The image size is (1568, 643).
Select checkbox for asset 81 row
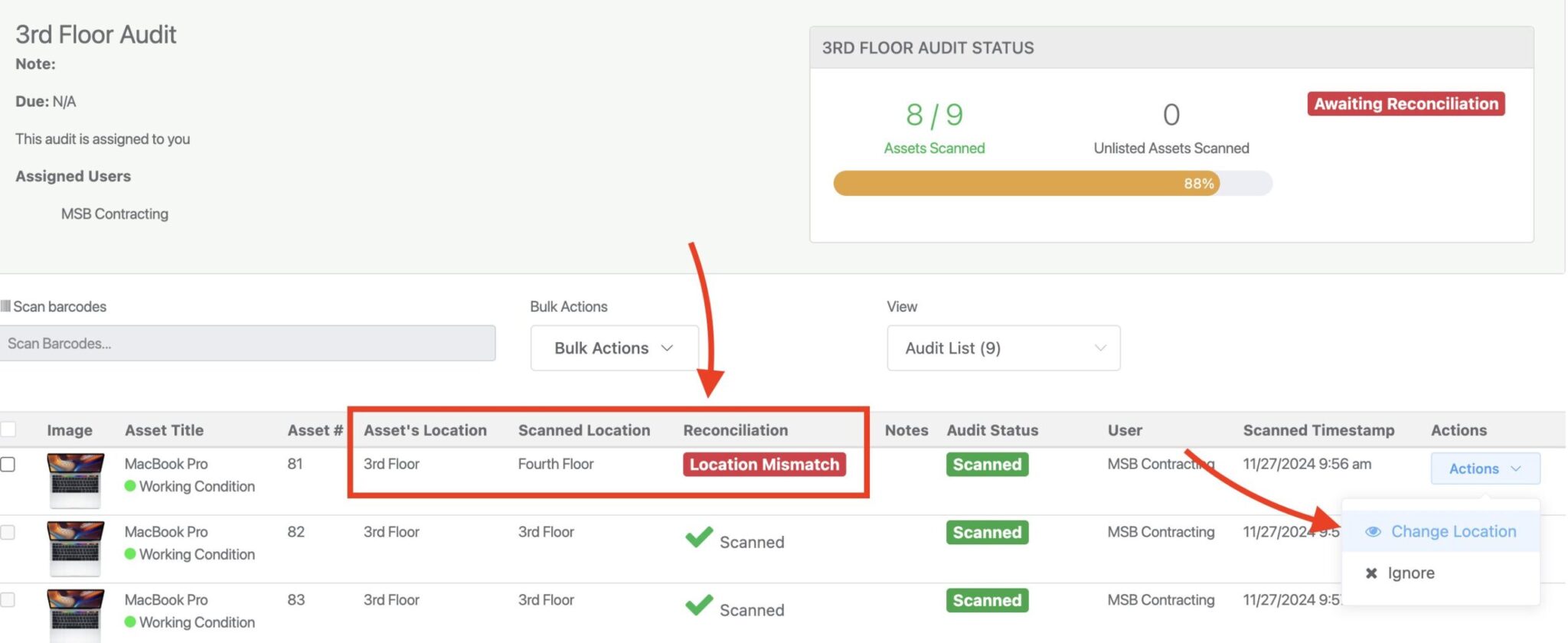tap(8, 465)
